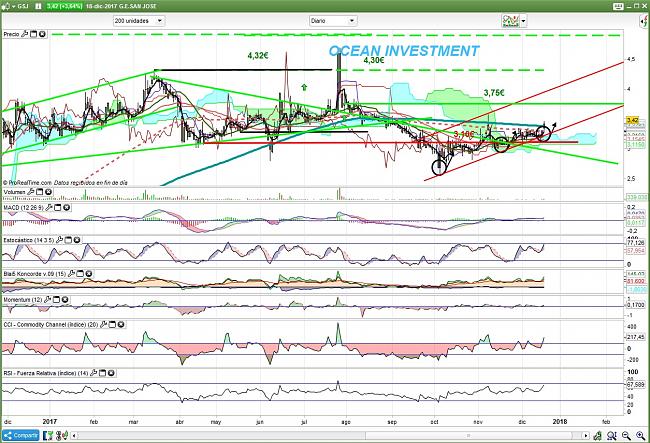Viewport: 650px width, 443px height.
Task: Click the 217,45 CCI value tag
Action: pos(635,337)
